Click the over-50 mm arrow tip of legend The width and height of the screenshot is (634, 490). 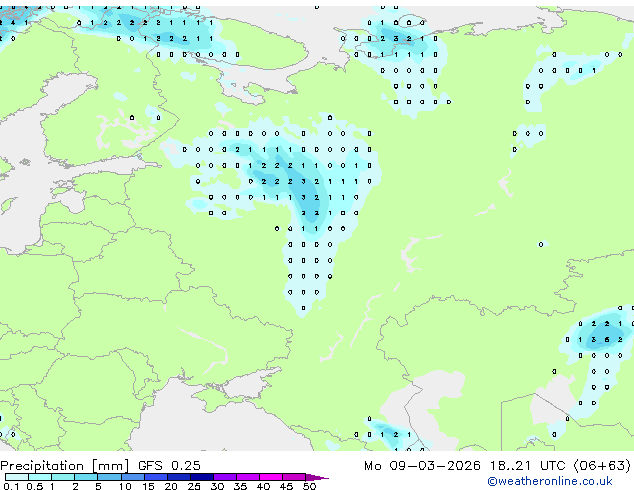[x=317, y=477]
